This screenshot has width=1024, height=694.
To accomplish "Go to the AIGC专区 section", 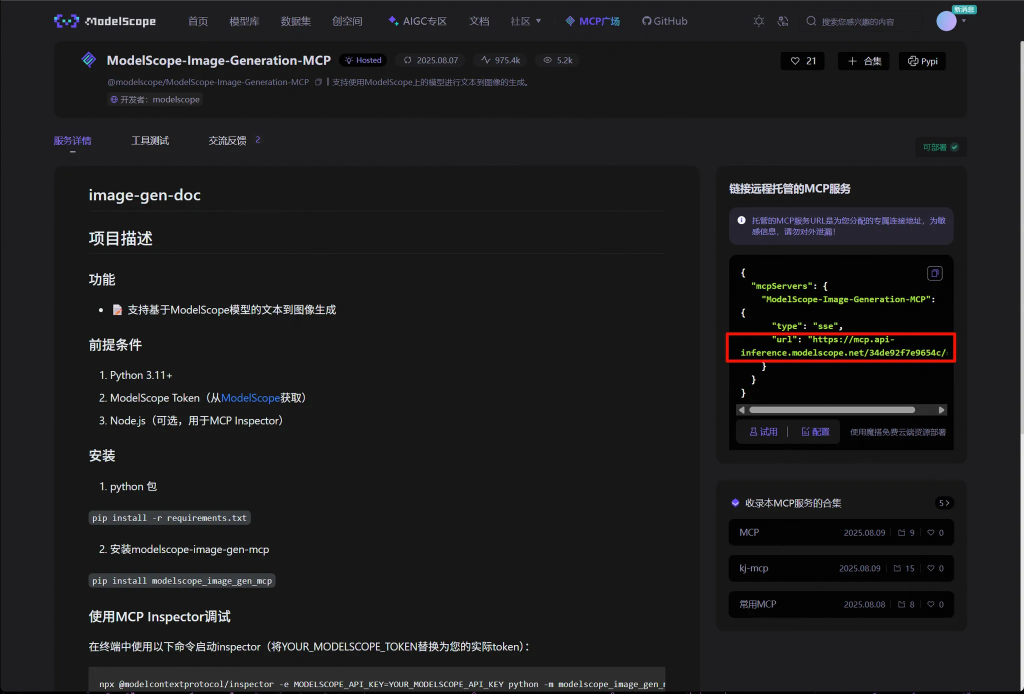I will 417,21.
